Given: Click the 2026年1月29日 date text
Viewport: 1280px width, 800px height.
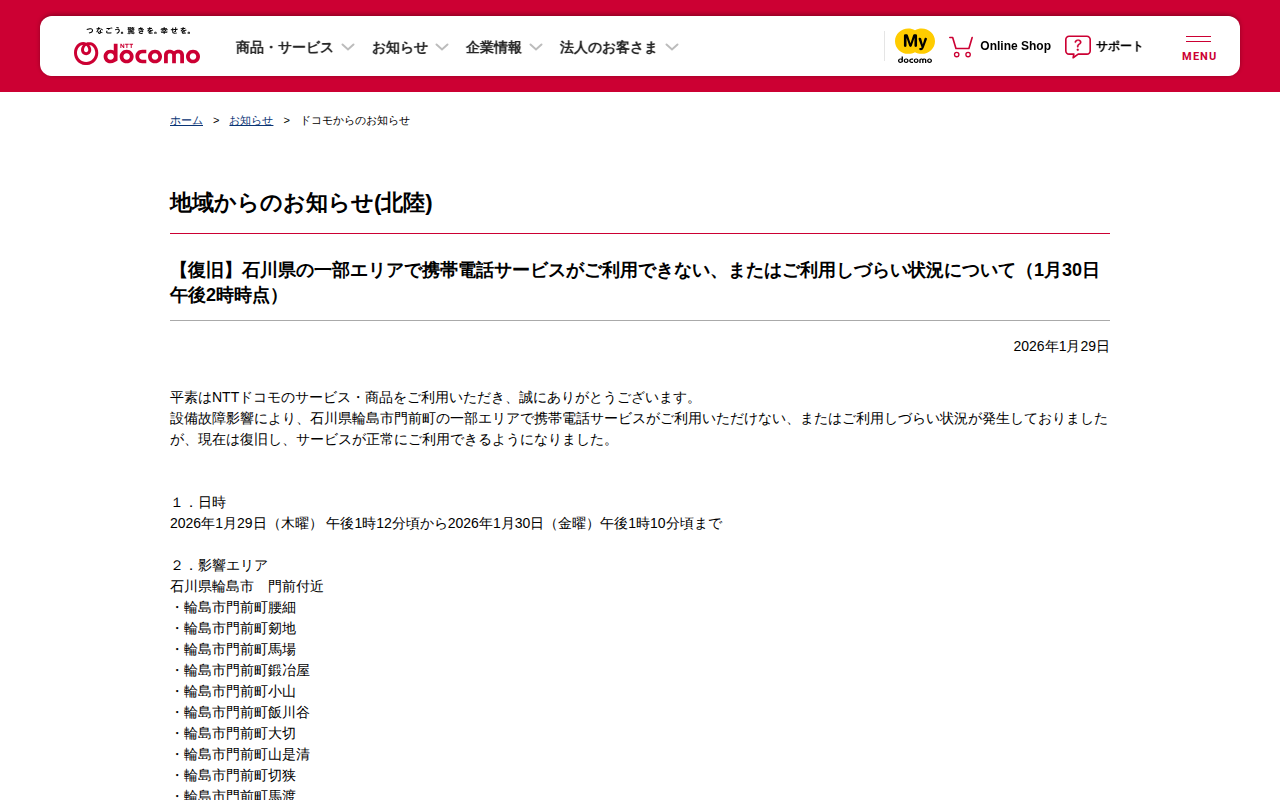Looking at the screenshot, I should click(1061, 346).
